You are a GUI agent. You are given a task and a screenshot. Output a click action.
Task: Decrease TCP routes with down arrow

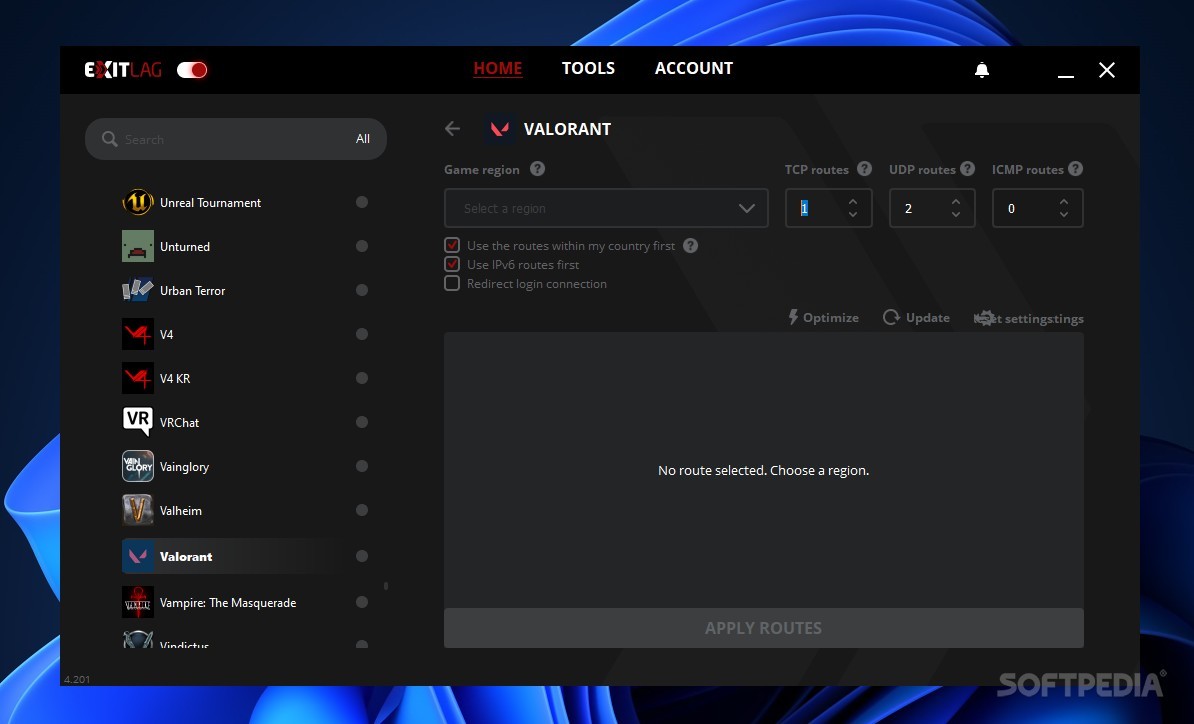click(853, 215)
